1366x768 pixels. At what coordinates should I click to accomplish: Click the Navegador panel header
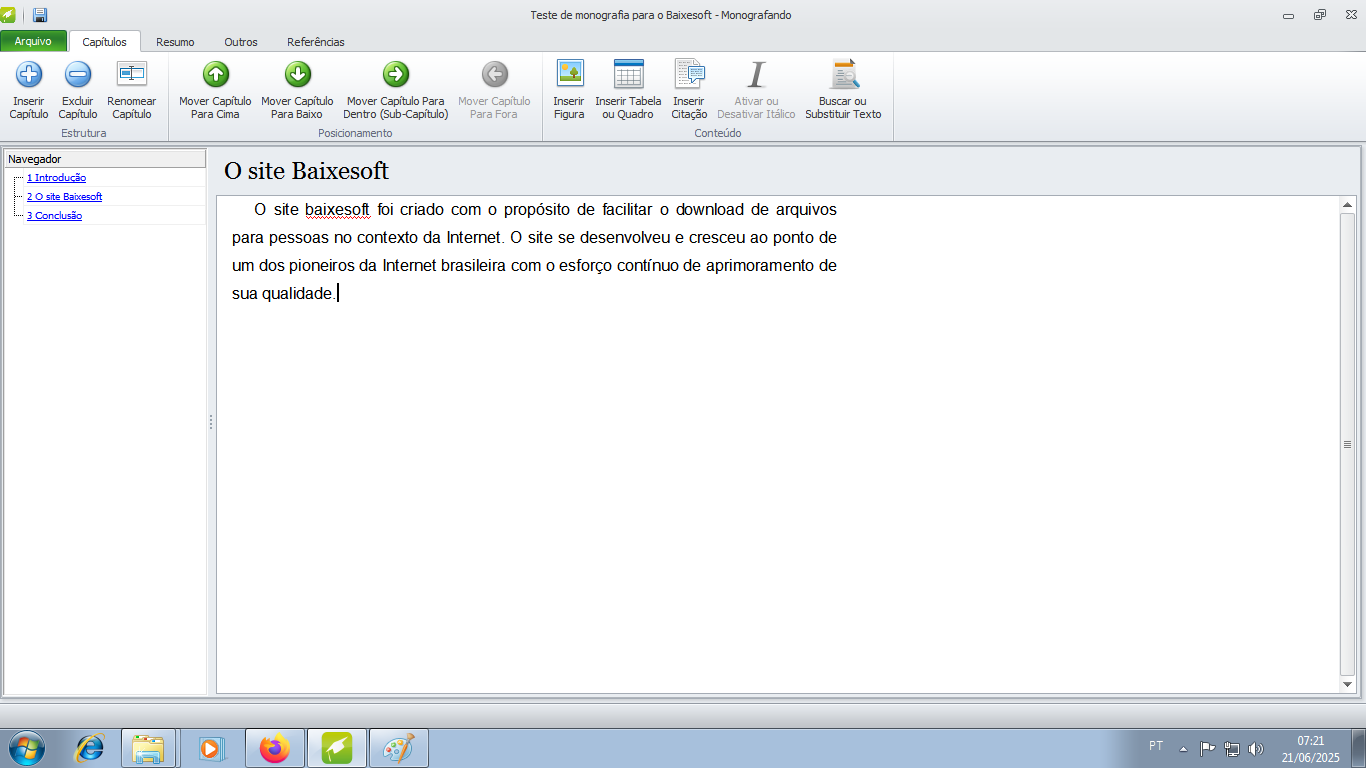(104, 159)
